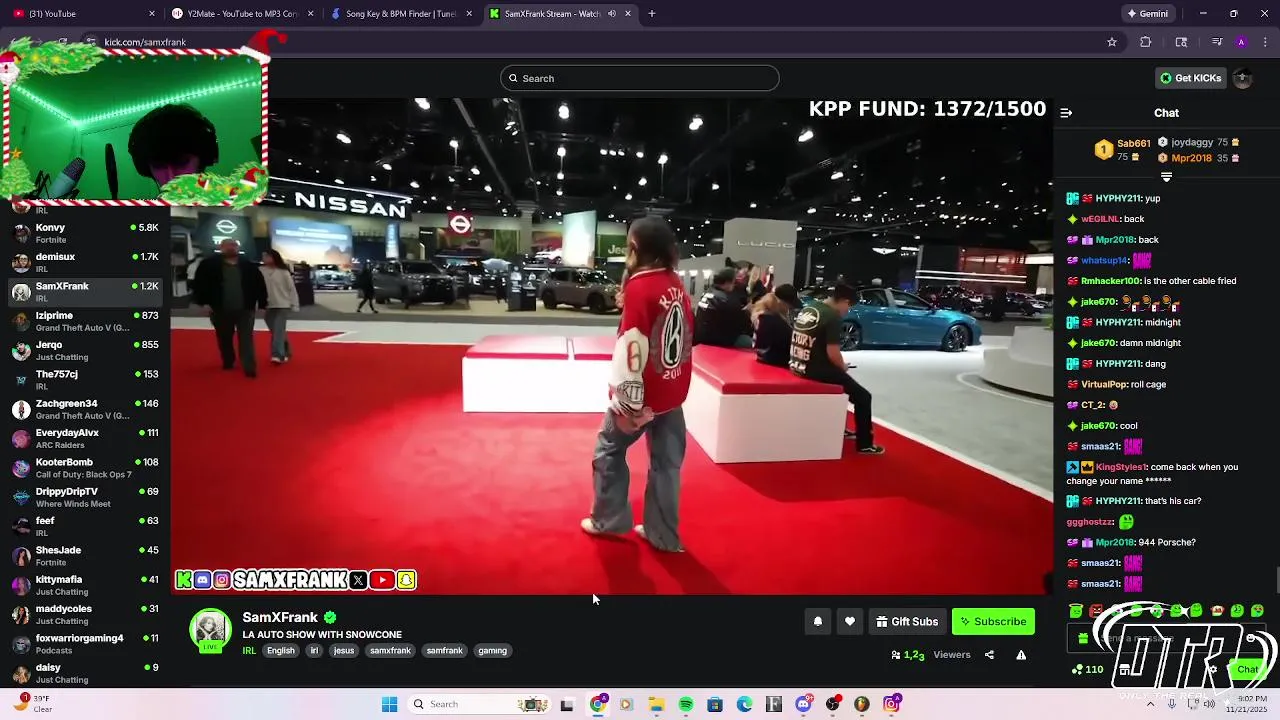
Task: Open the Konvy channel in the sidebar
Action: tap(86, 233)
